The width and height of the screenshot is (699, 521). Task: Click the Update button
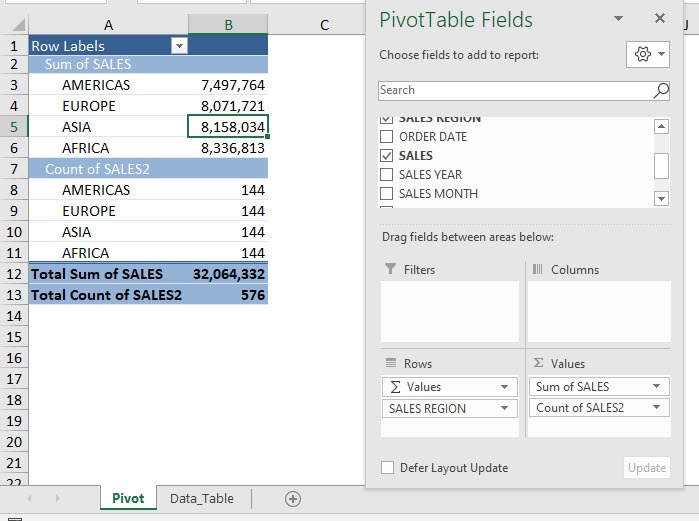647,468
